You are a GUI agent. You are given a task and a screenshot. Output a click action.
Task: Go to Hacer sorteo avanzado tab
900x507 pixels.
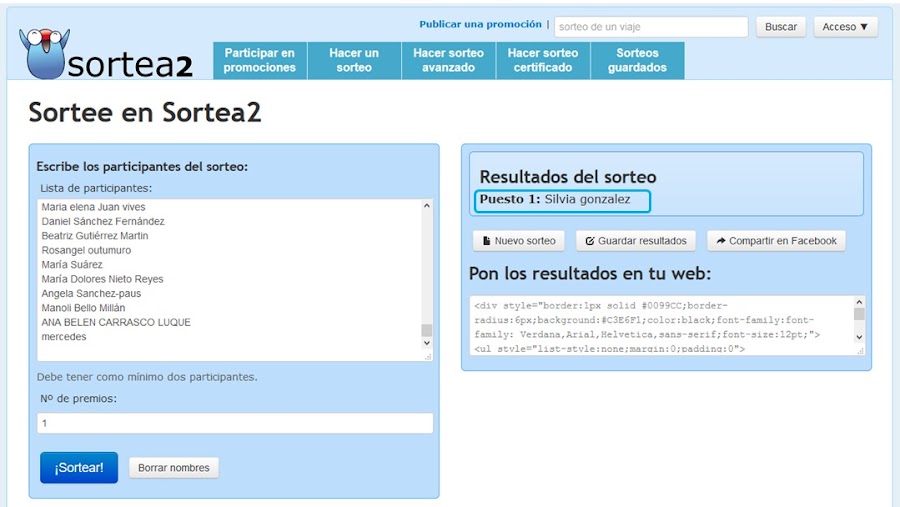(448, 60)
